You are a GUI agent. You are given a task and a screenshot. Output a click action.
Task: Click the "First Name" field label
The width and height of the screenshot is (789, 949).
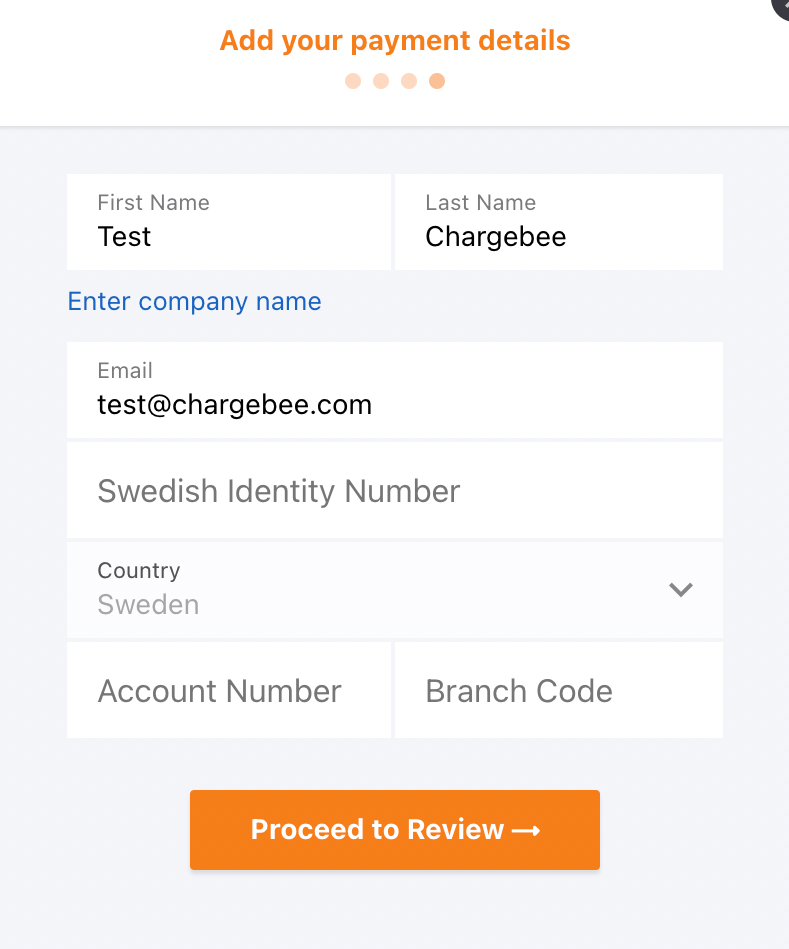(x=153, y=203)
